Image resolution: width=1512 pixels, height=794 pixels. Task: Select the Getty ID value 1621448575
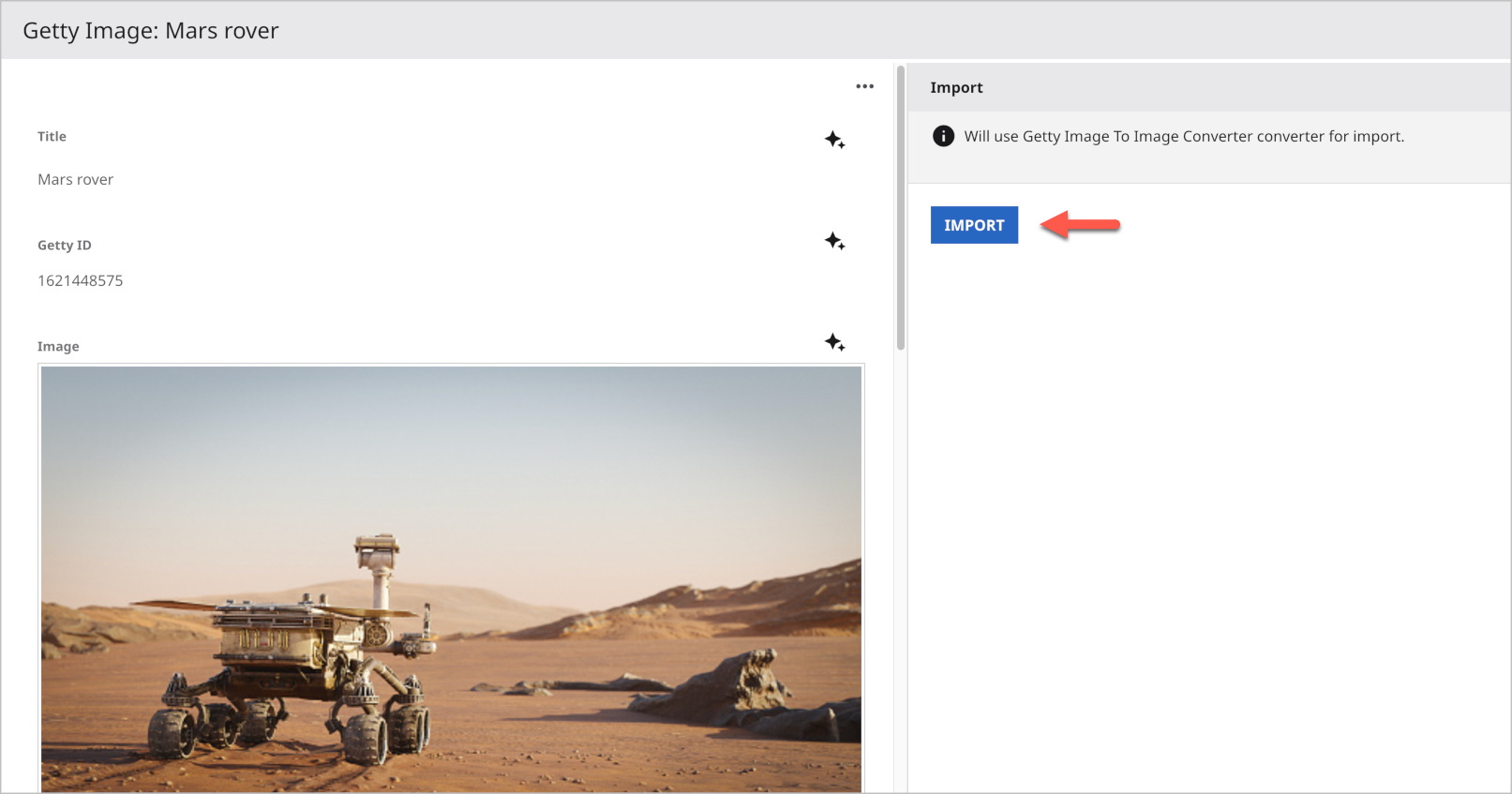point(81,280)
